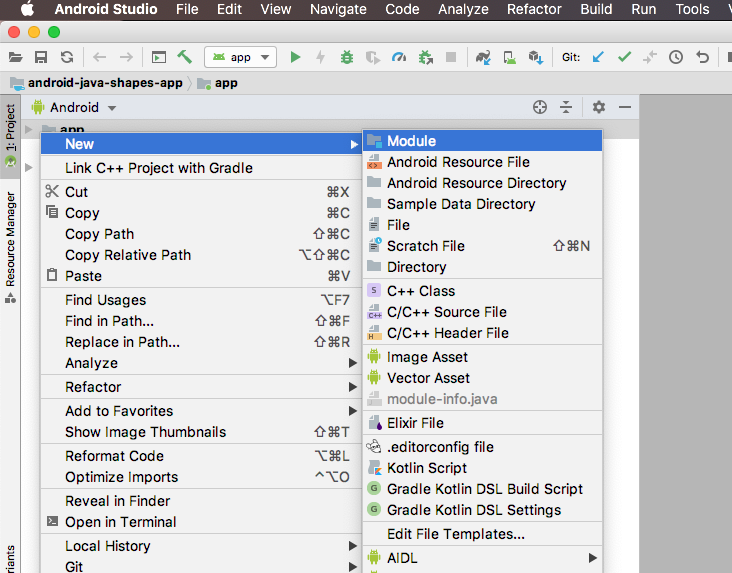Choose C++ Class entry

[482, 290]
